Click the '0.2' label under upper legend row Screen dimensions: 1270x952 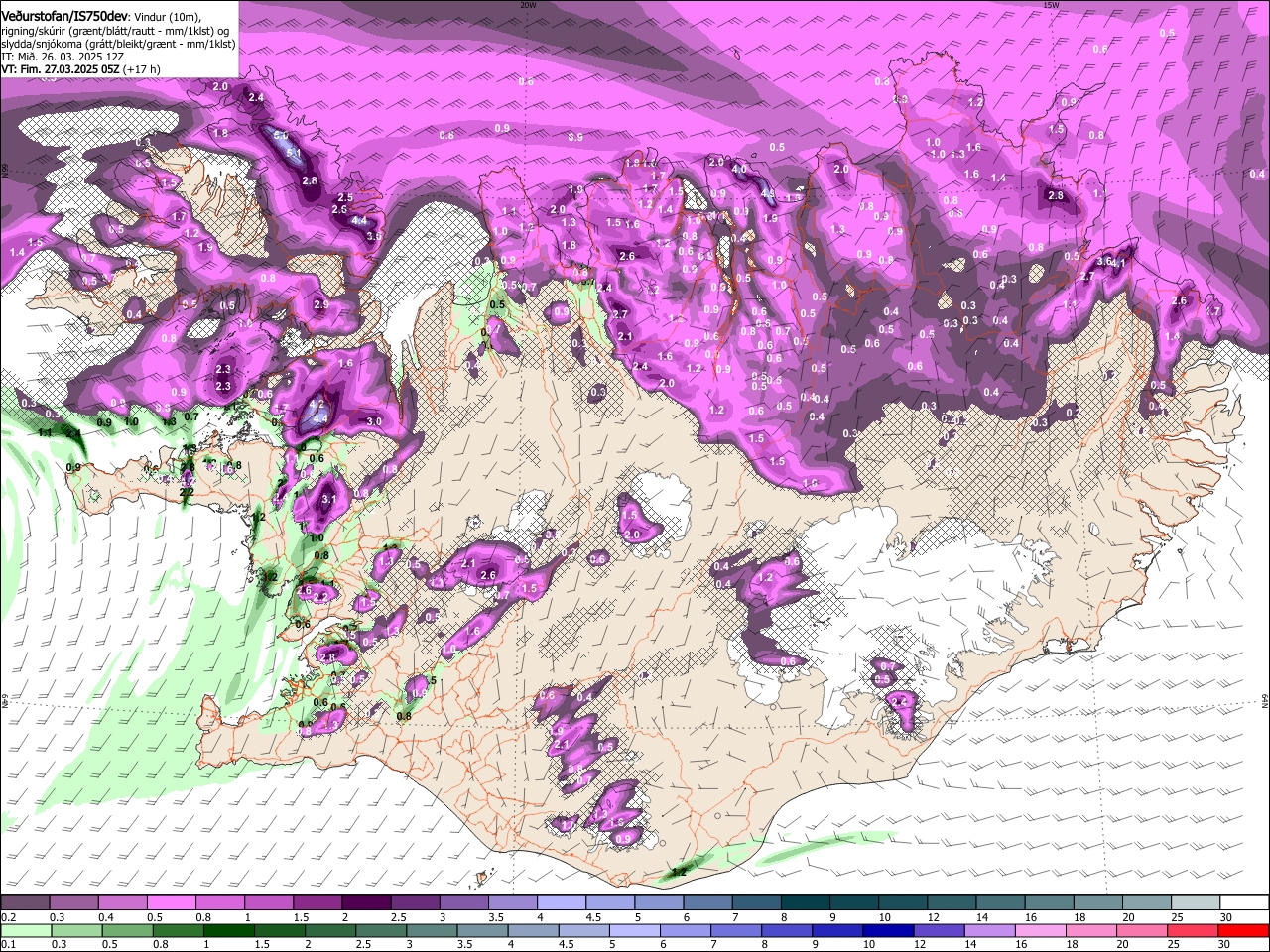[x=8, y=917]
